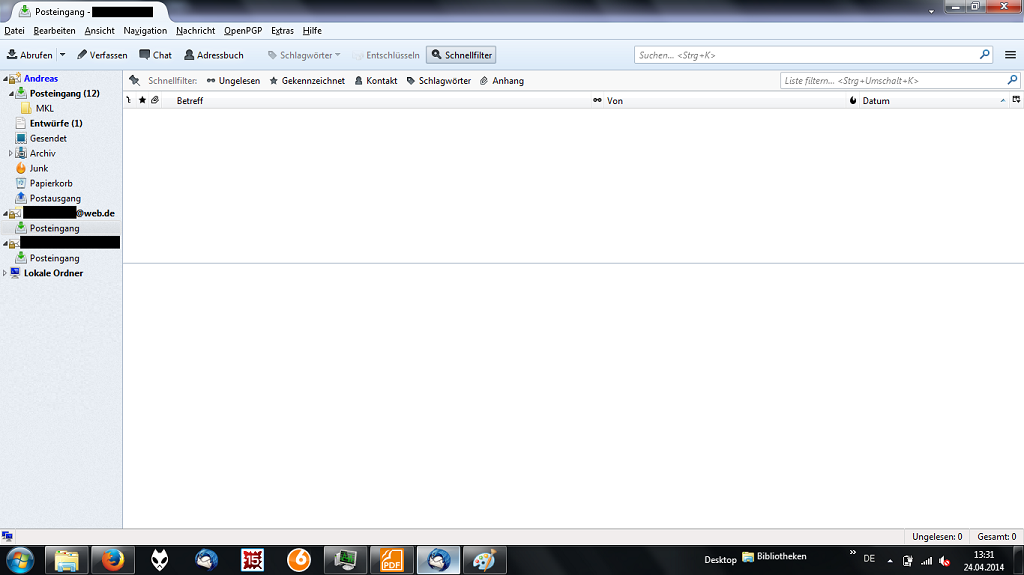The width and height of the screenshot is (1024, 575).
Task: Select Posteingang (12) folder
Action: point(65,93)
